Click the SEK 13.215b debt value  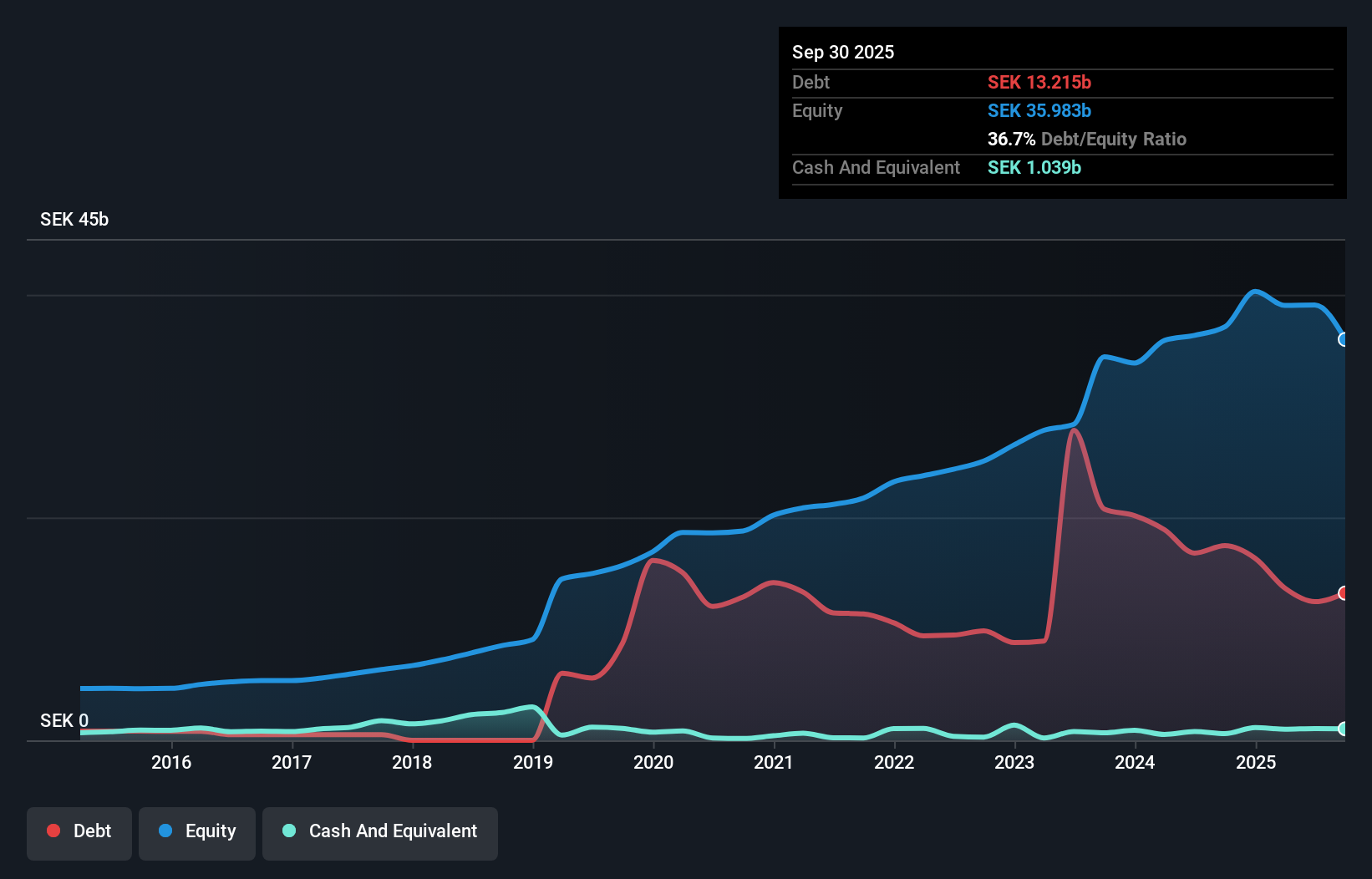[1039, 82]
